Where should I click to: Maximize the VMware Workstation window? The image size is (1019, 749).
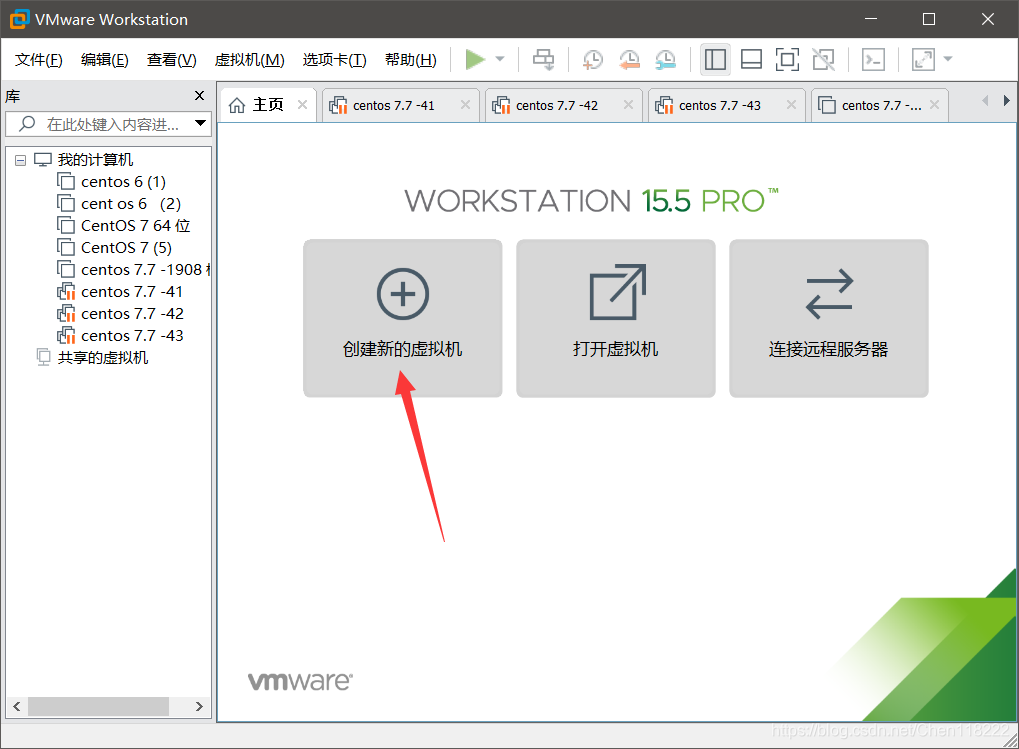[x=929, y=19]
